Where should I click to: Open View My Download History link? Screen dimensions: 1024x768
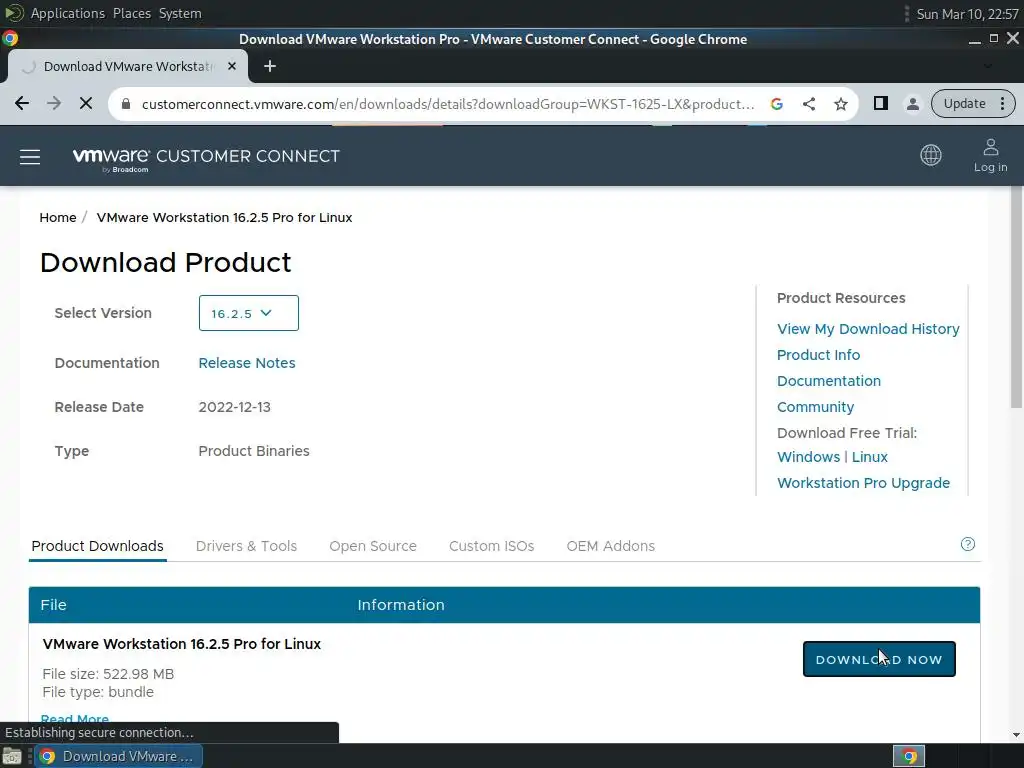coord(868,329)
